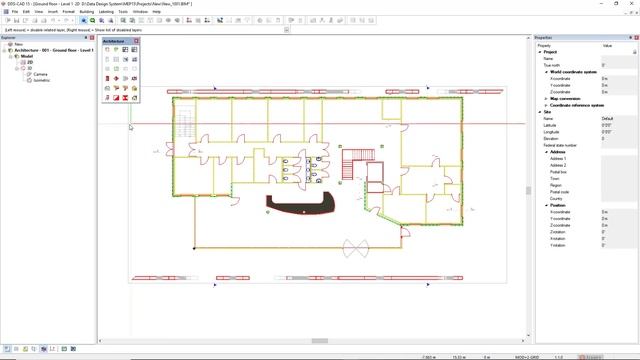The height and width of the screenshot is (360, 640).
Task: Select the Isometric view in Explorer tree
Action: pos(42,80)
